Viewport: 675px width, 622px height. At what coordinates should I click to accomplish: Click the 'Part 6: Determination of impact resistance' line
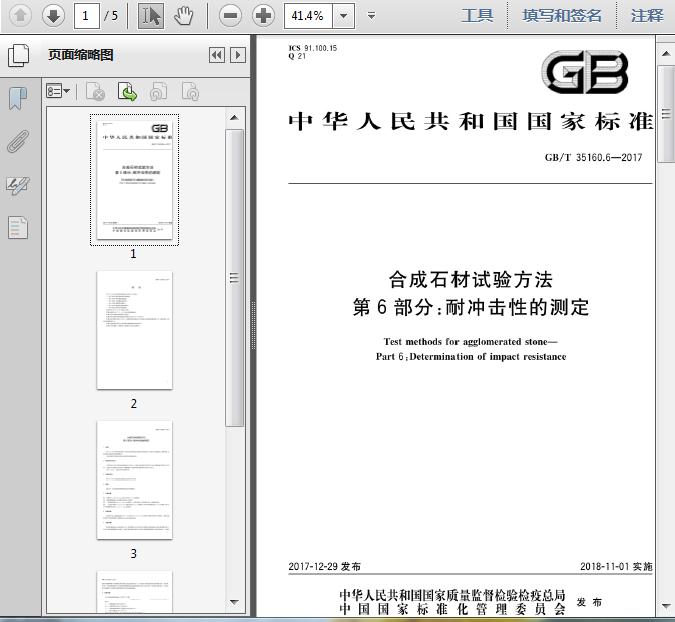click(471, 357)
